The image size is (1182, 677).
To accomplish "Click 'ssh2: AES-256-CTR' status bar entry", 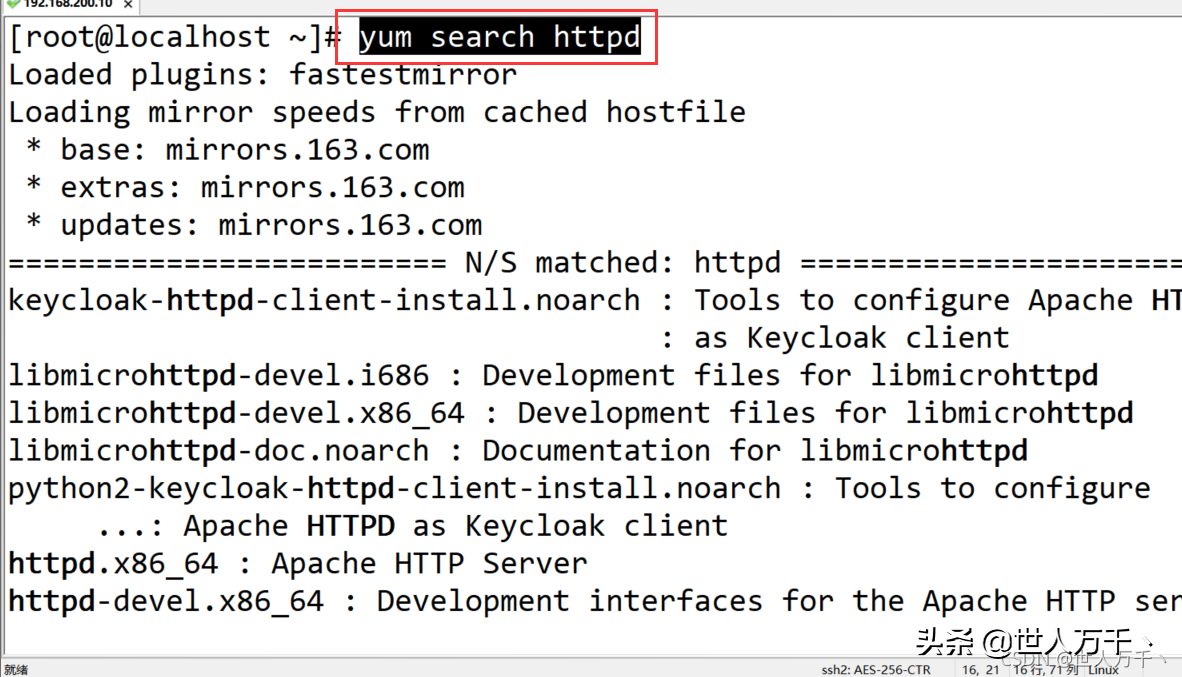I will (x=876, y=669).
